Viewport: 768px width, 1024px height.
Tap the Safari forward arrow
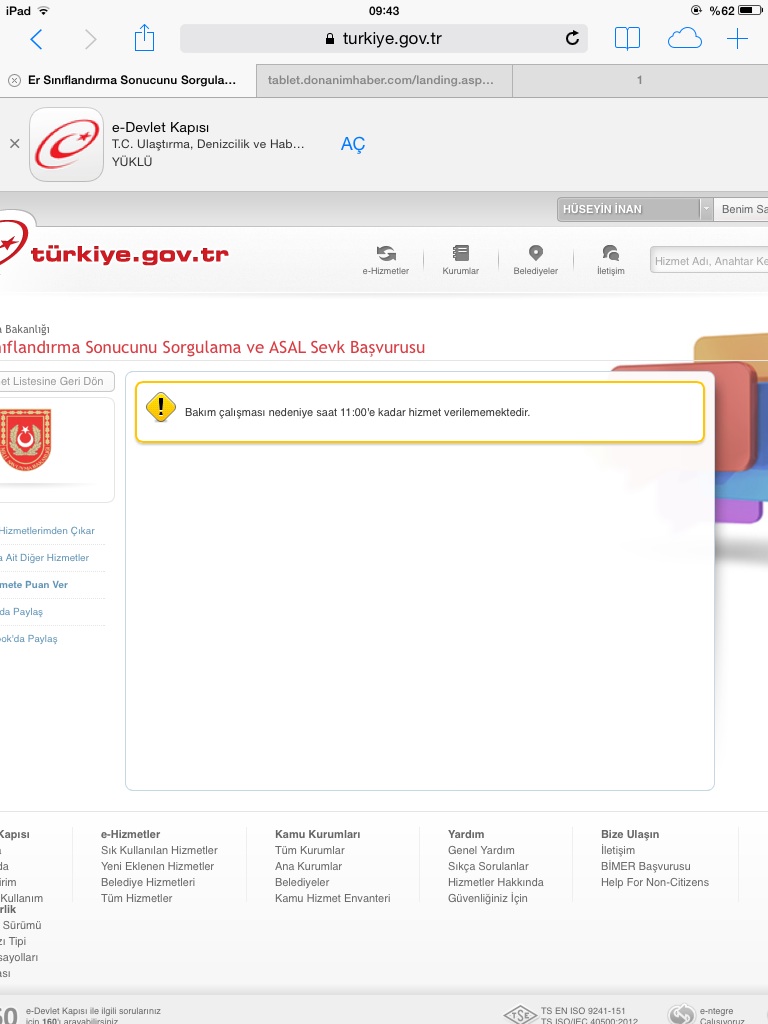[90, 39]
